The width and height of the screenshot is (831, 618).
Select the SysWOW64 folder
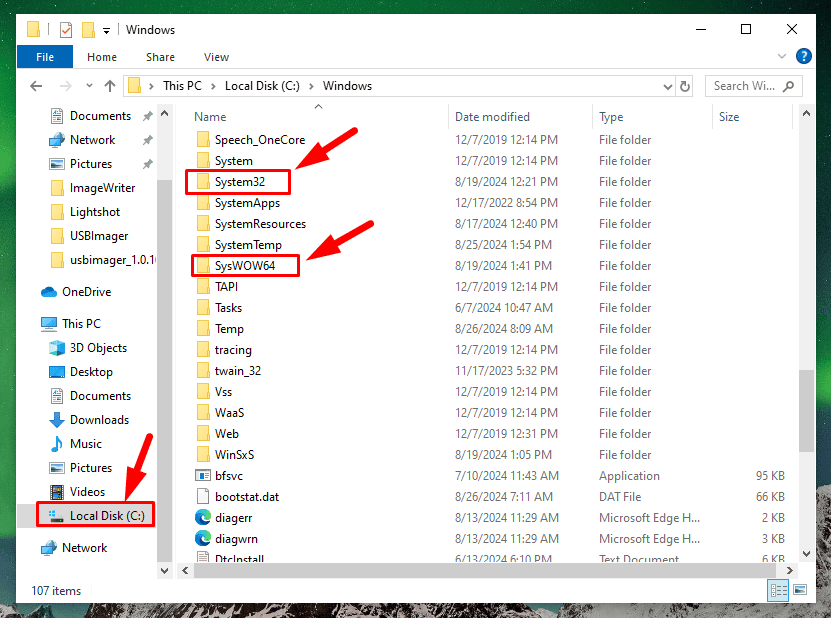tap(244, 266)
